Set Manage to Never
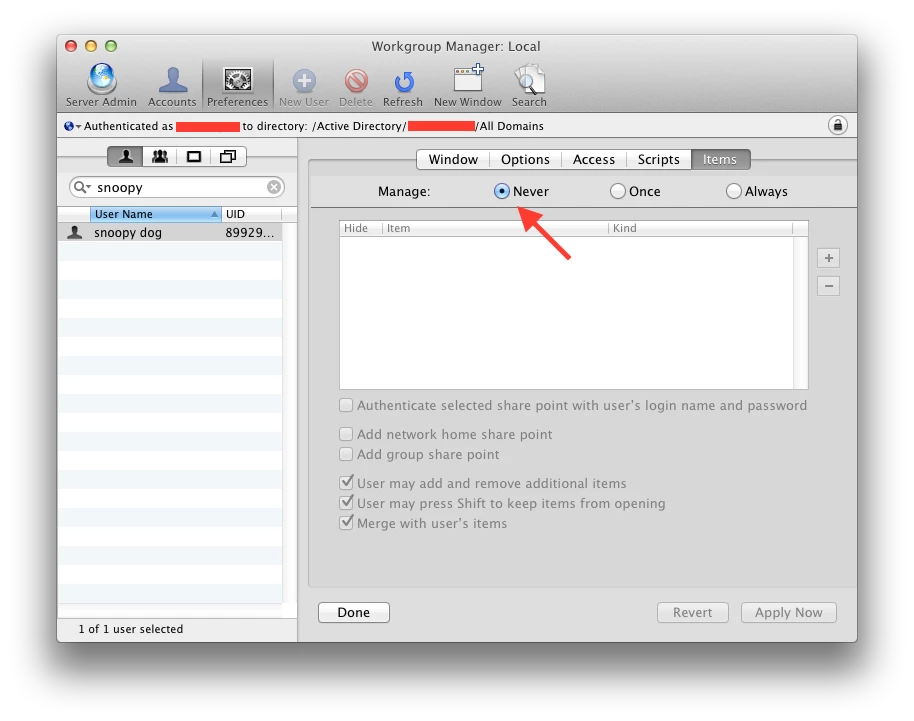914x721 pixels. (x=501, y=191)
